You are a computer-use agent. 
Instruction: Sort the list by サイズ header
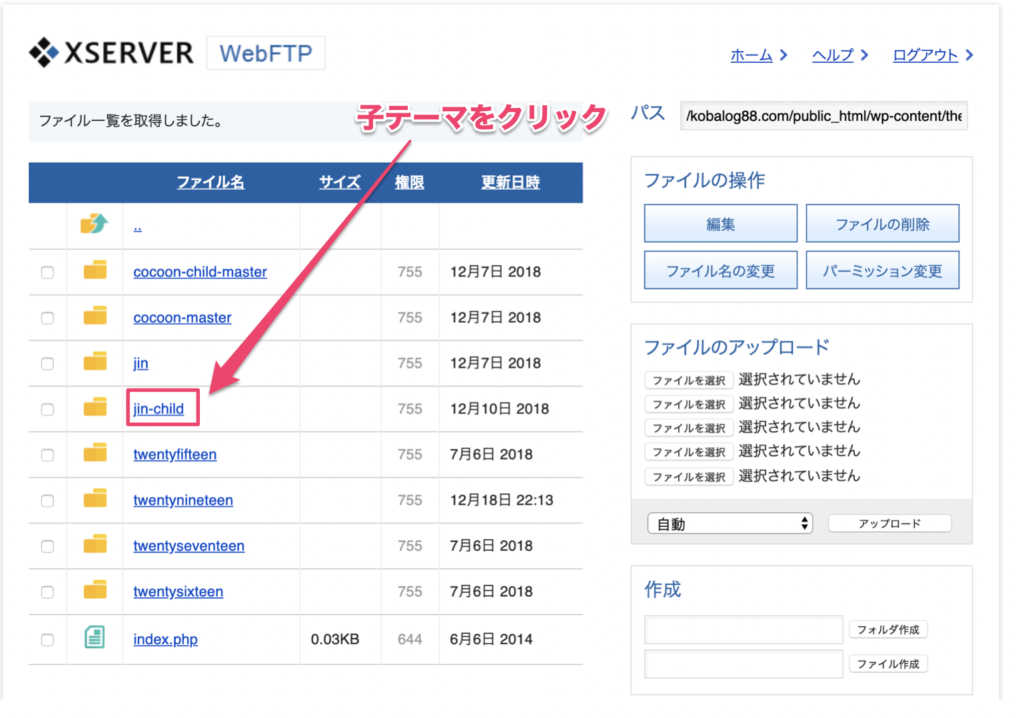[340, 182]
